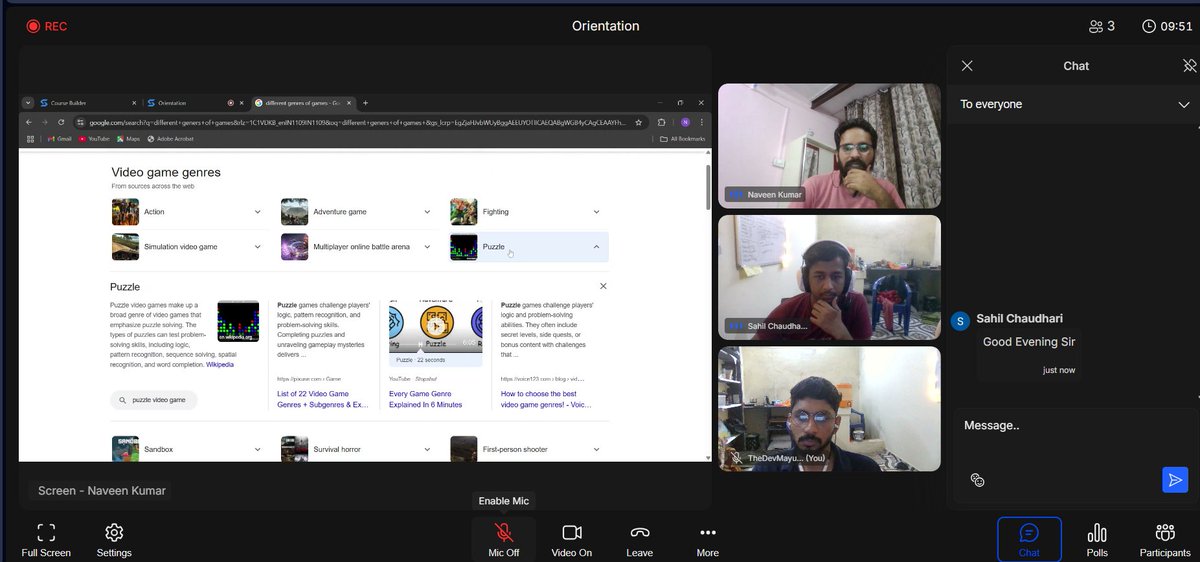Expand the Action genre
This screenshot has height=562, width=1200.
coord(257,212)
